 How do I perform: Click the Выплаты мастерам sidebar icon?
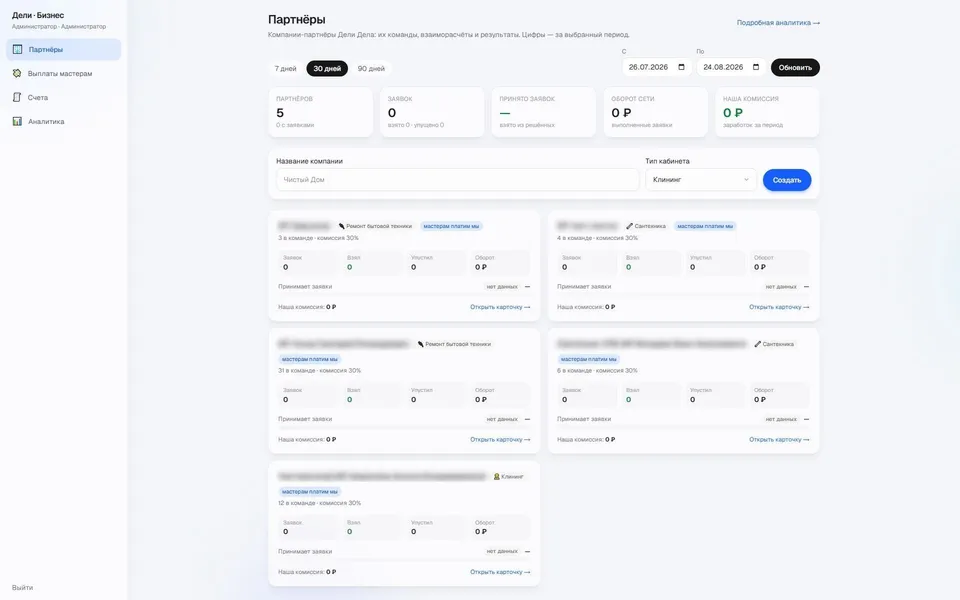(17, 73)
